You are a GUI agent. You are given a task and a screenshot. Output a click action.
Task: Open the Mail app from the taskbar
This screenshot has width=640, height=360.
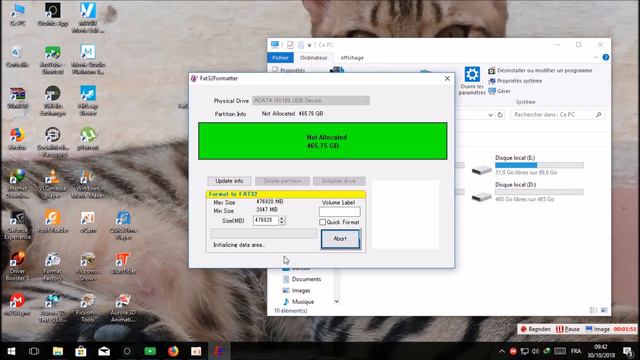(x=104, y=351)
